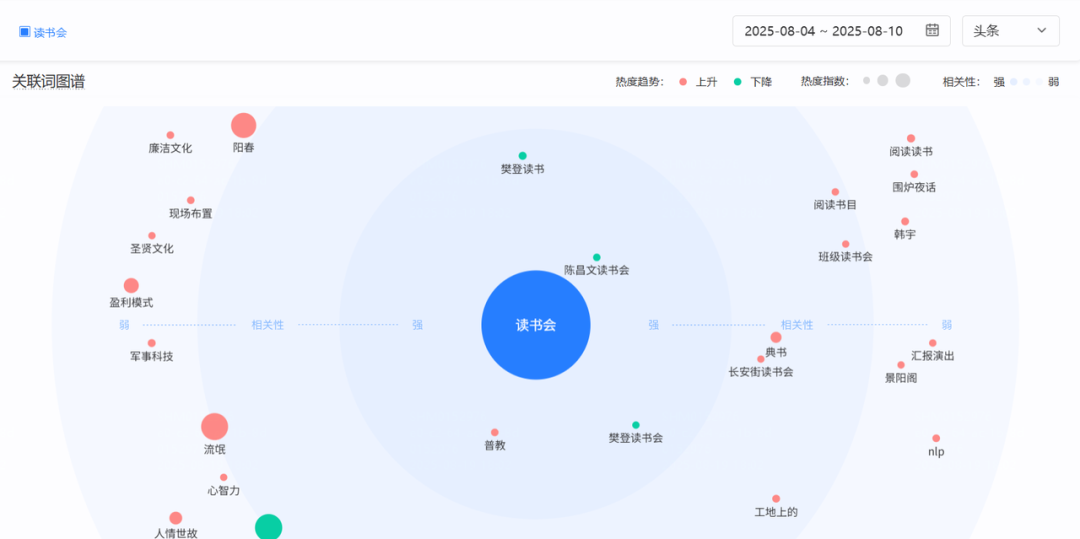
Task: Click the 阳春 label text
Action: [243, 147]
